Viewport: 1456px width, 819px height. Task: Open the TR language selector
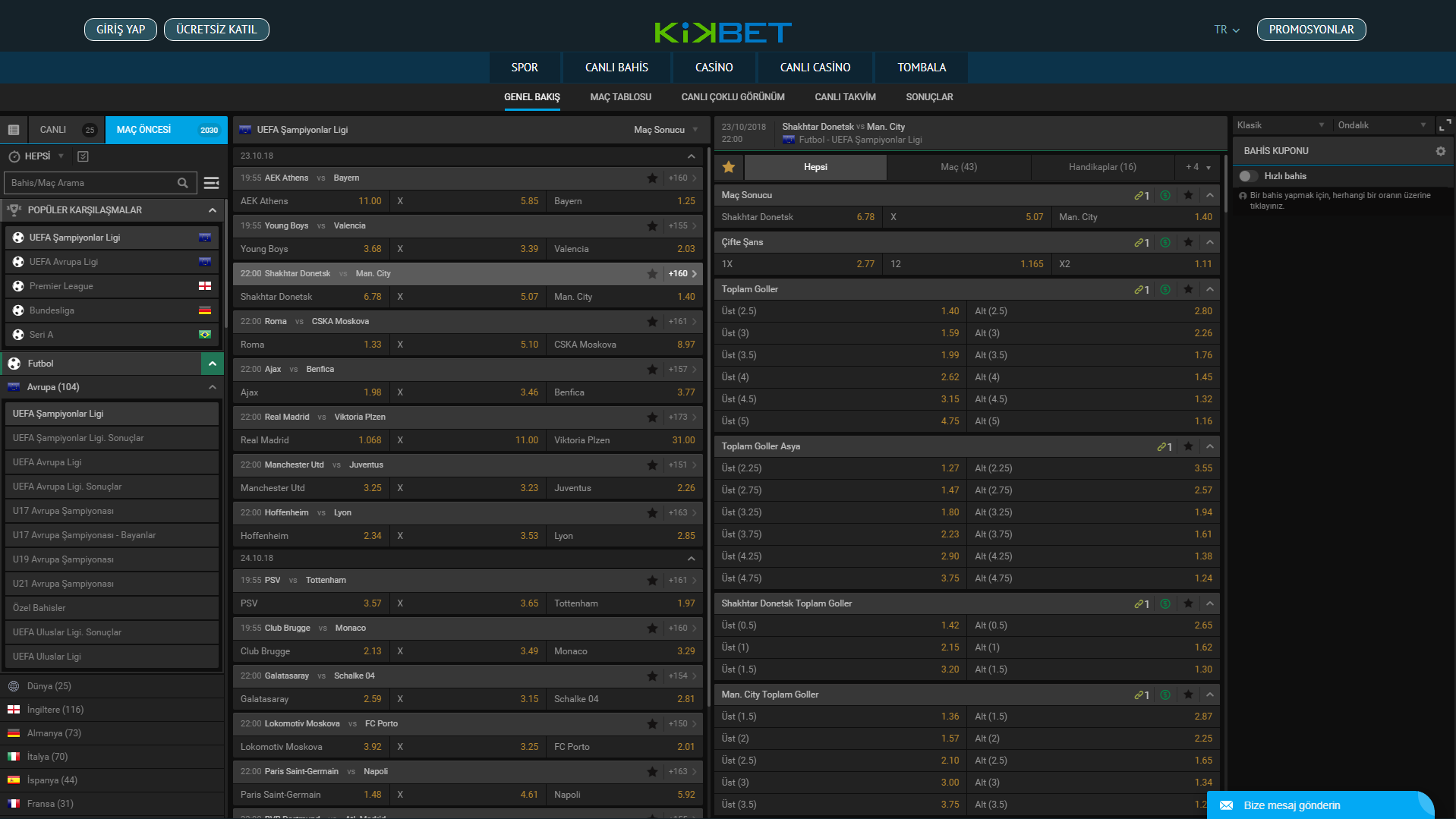coord(1226,30)
